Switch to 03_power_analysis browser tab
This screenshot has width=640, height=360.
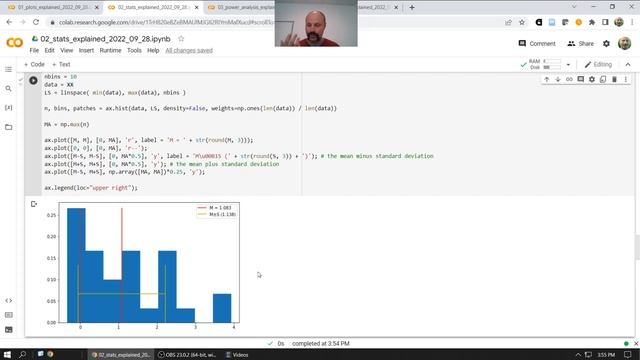pyautogui.click(x=241, y=7)
